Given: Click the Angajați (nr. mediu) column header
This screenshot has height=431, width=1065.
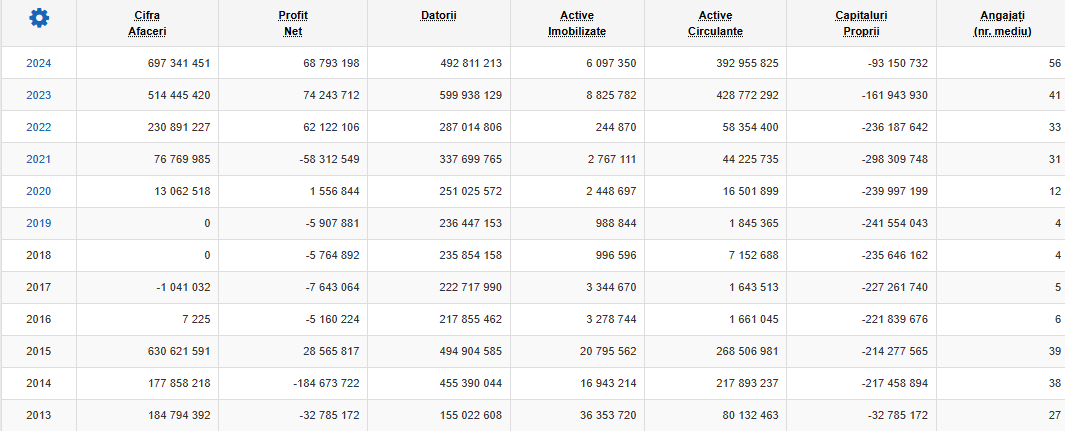Looking at the screenshot, I should click(1002, 23).
